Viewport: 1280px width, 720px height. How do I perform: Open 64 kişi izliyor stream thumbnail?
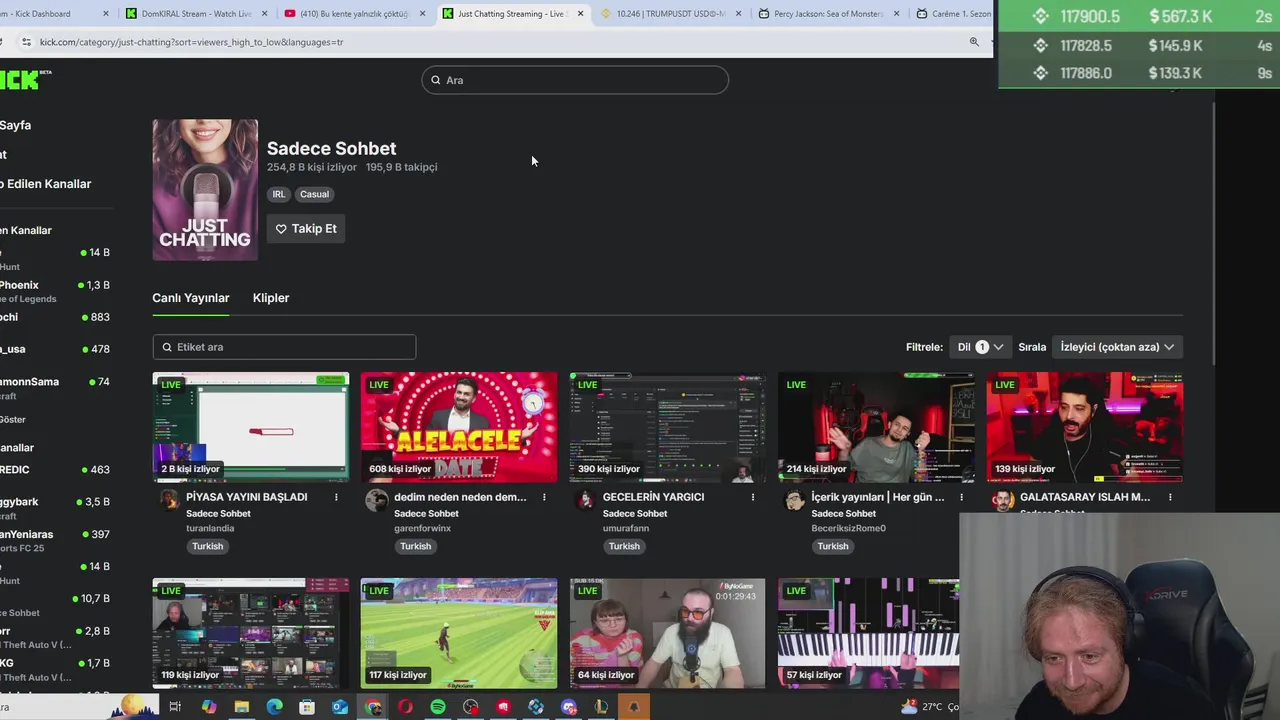(x=668, y=633)
